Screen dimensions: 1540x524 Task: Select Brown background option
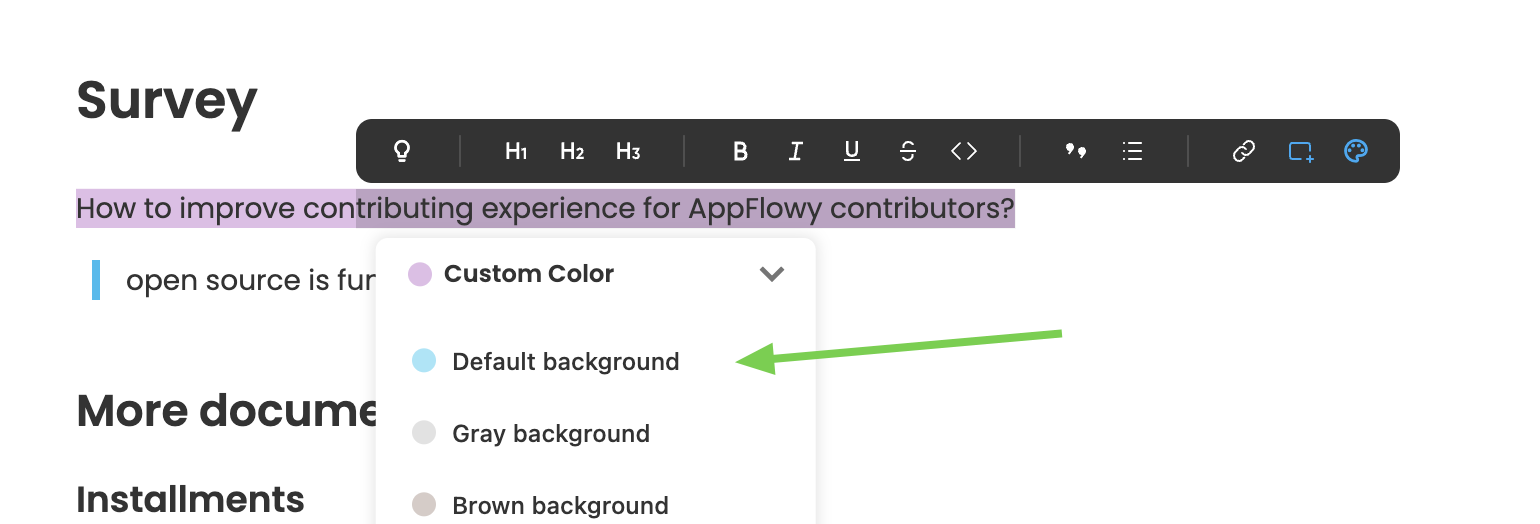596,505
